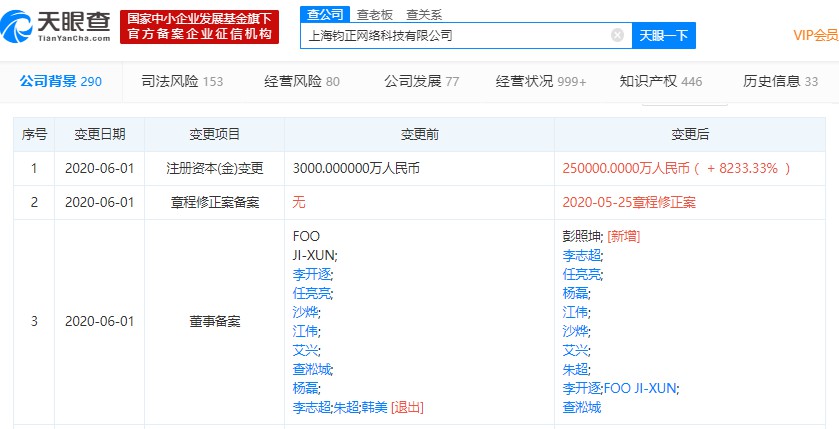Select the 查公司 search tab
The height and width of the screenshot is (429, 839).
click(325, 14)
